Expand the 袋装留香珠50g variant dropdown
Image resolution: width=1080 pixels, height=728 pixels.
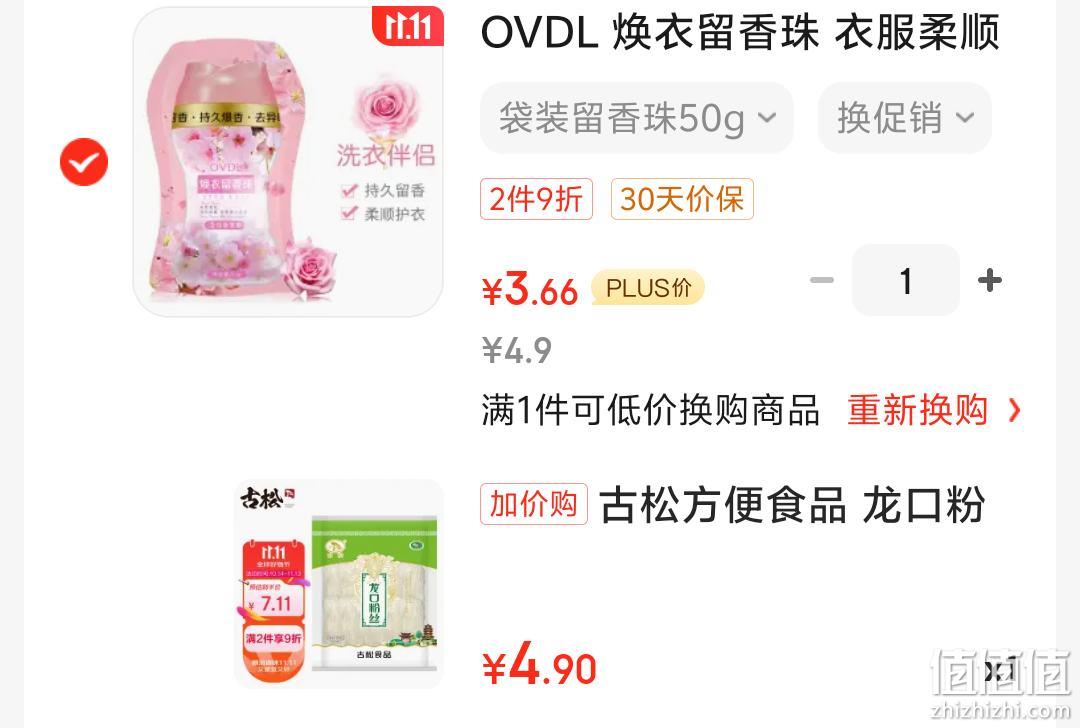coord(637,118)
